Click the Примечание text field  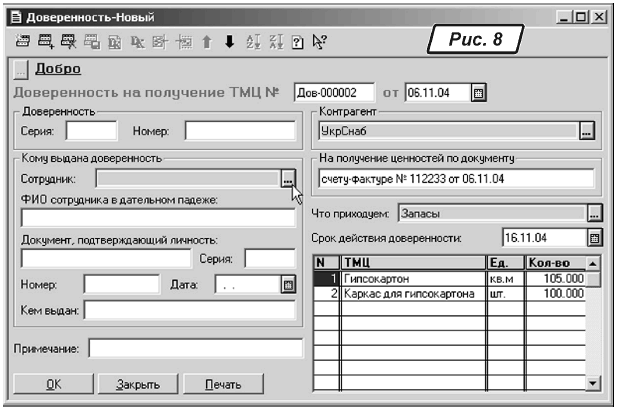(194, 348)
